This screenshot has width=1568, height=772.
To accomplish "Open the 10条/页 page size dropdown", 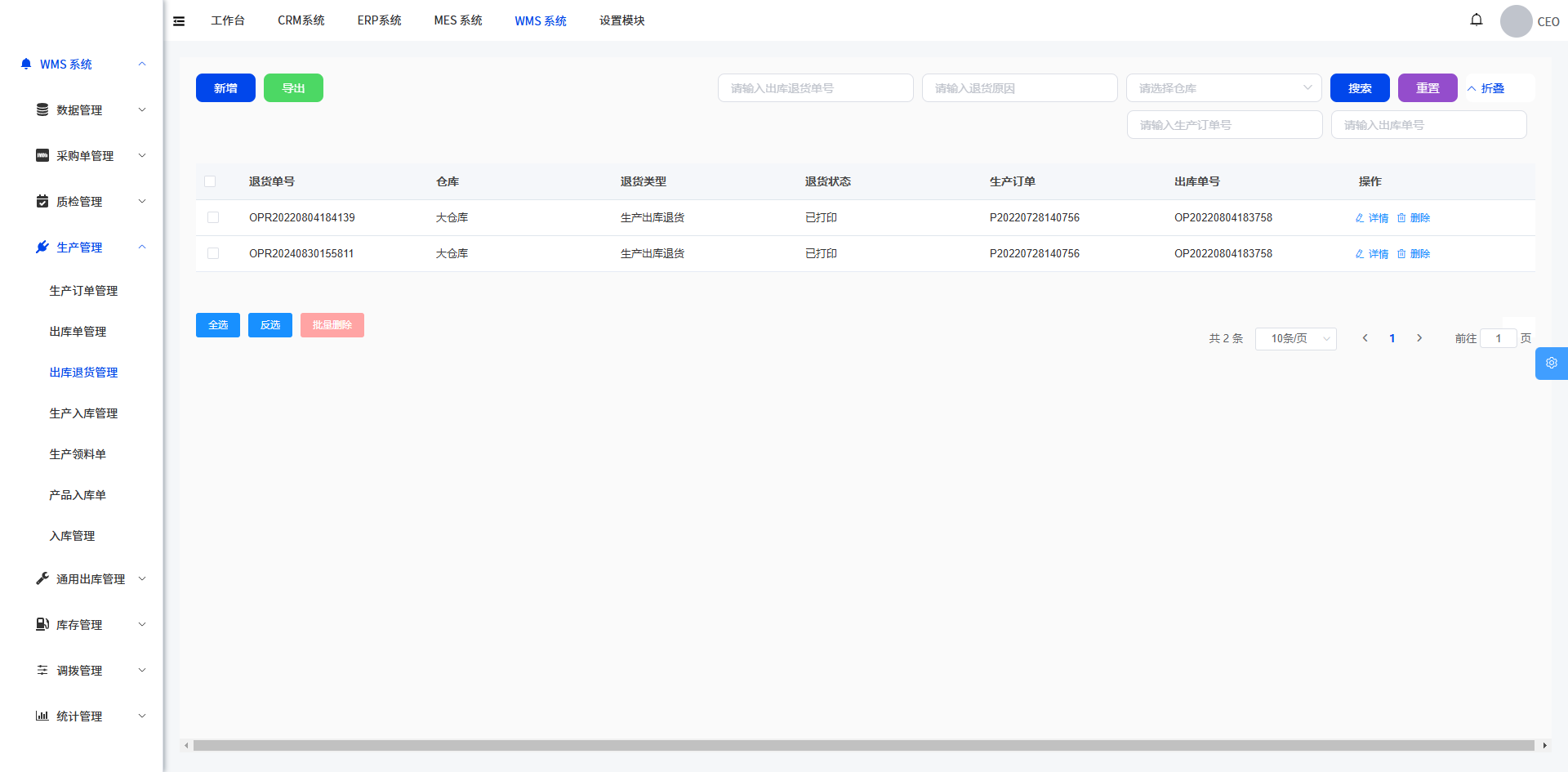I will pyautogui.click(x=1295, y=338).
